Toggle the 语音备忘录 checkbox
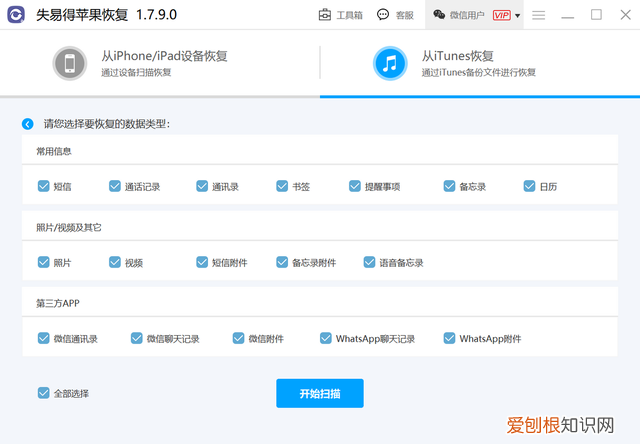Screen dimensions: 640x444 369,262
